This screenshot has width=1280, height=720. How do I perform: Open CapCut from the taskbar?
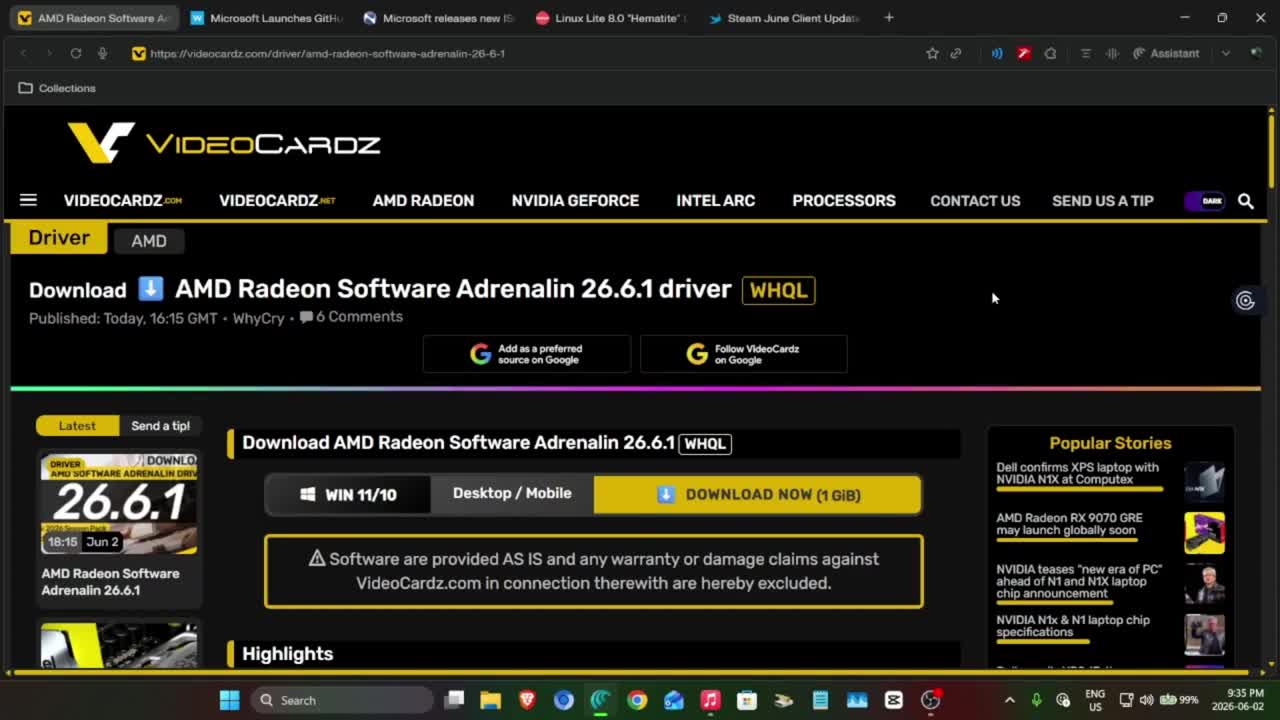893,700
